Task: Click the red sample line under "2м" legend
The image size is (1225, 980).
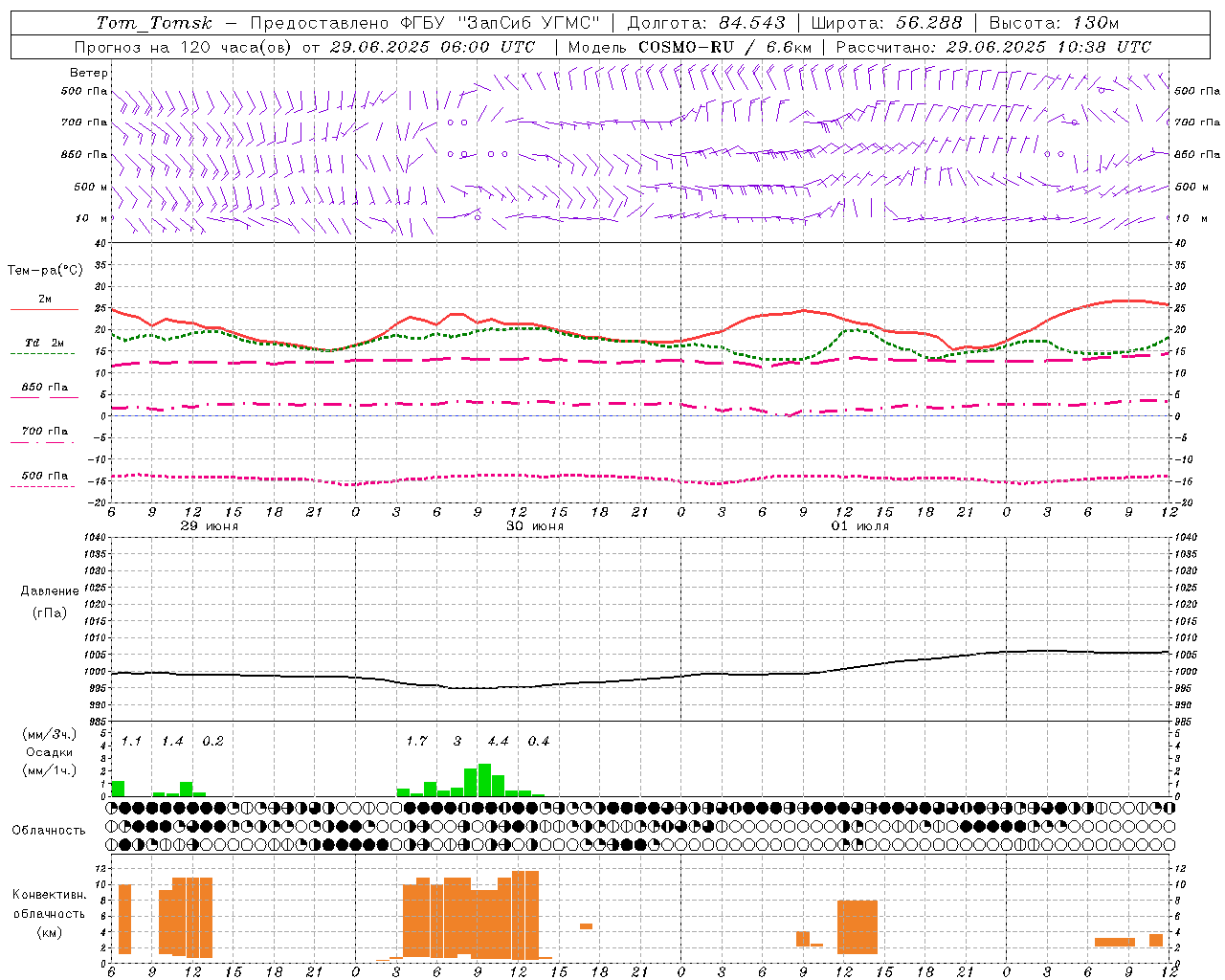Action: (44, 309)
